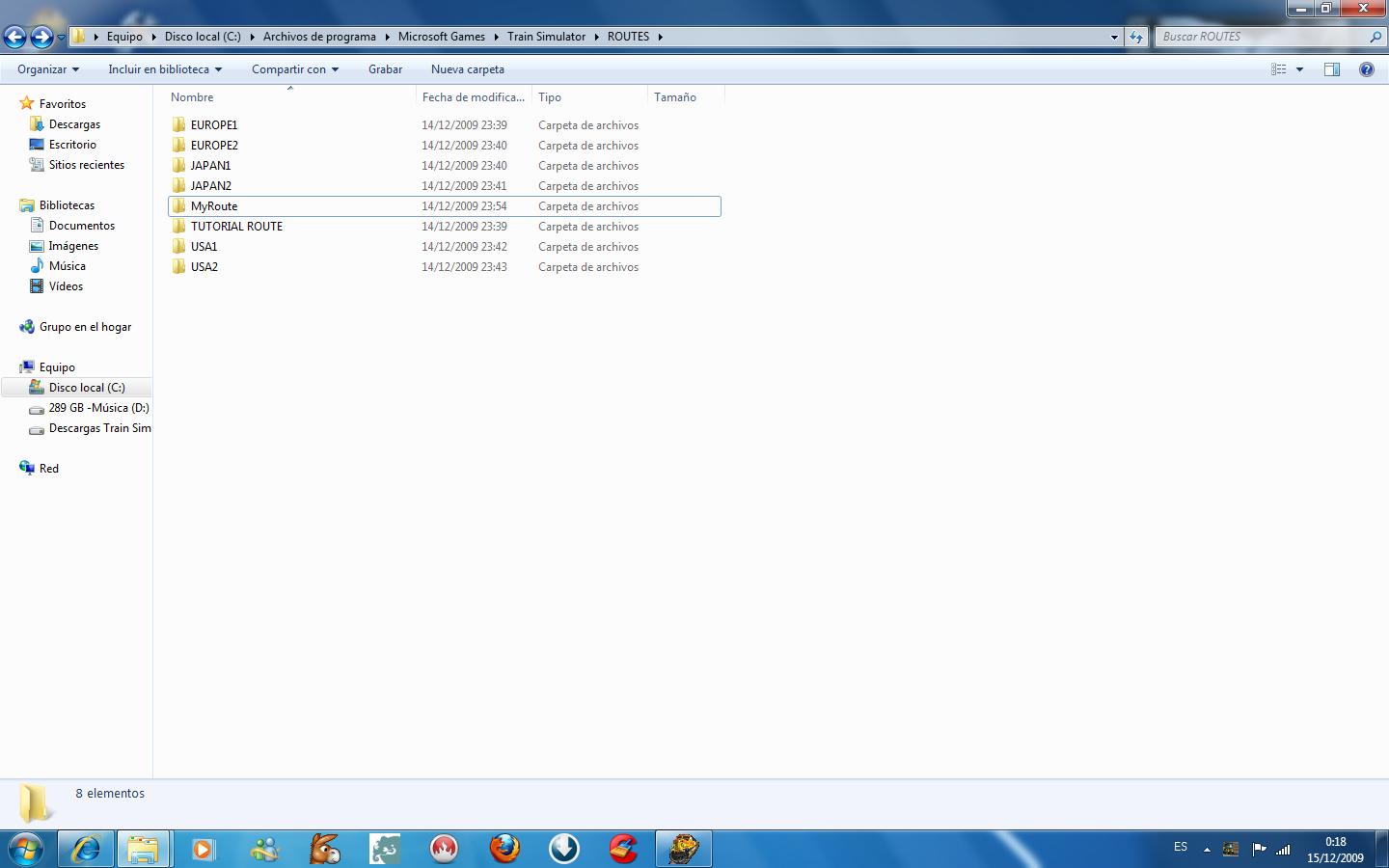Open the Compartir con menu
1389x868 pixels.
pos(295,69)
